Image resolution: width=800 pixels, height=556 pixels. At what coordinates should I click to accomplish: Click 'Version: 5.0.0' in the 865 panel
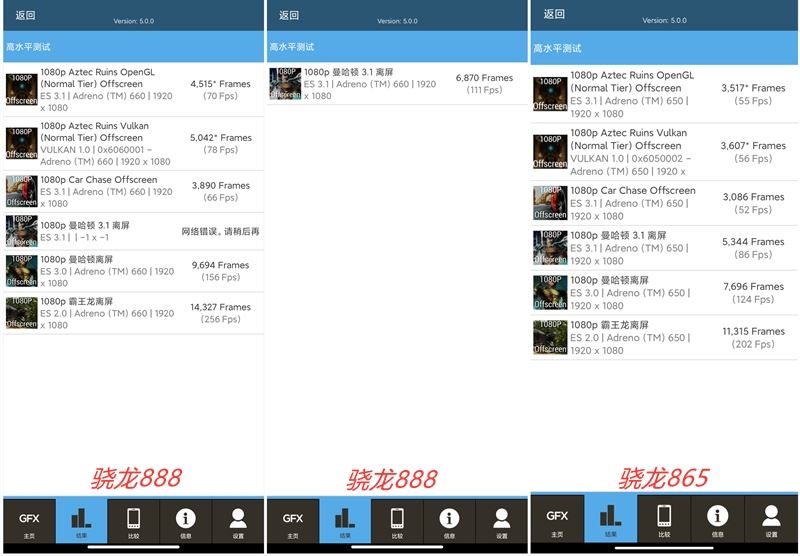pyautogui.click(x=664, y=20)
